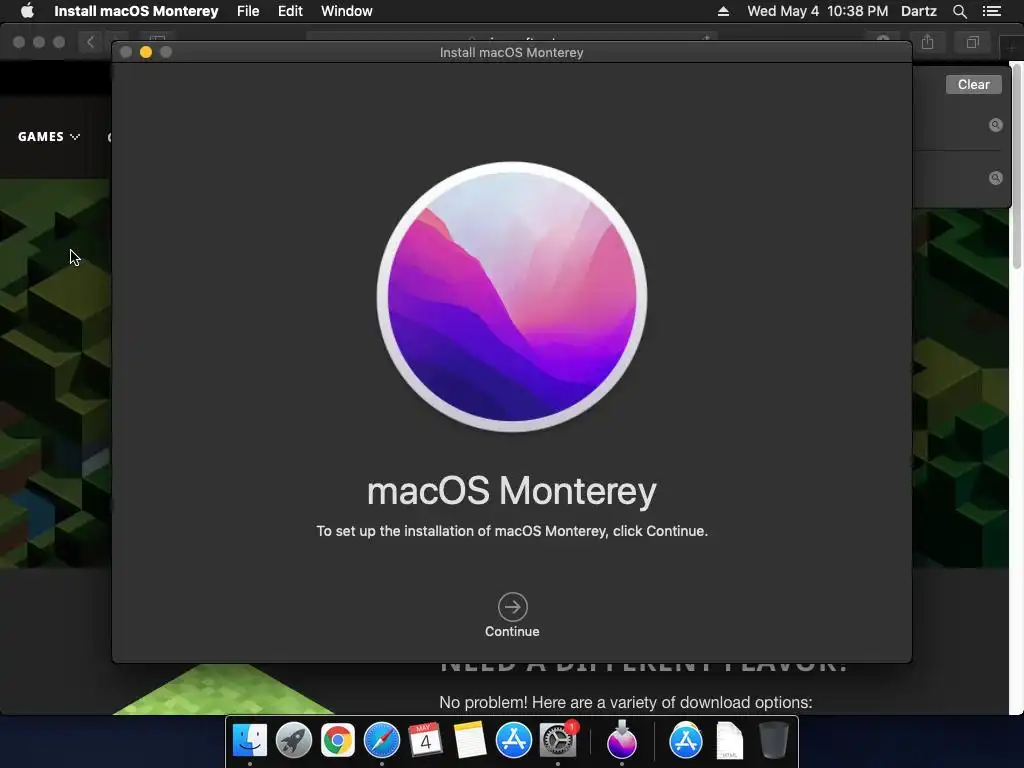Open the Install macOS Monterey app menu
This screenshot has height=768, width=1024.
click(x=136, y=11)
